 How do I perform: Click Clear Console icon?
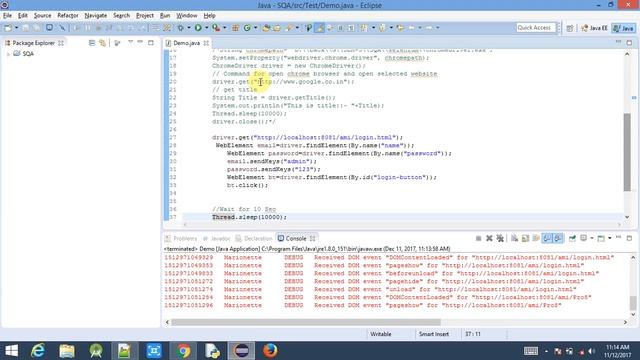tap(514, 238)
